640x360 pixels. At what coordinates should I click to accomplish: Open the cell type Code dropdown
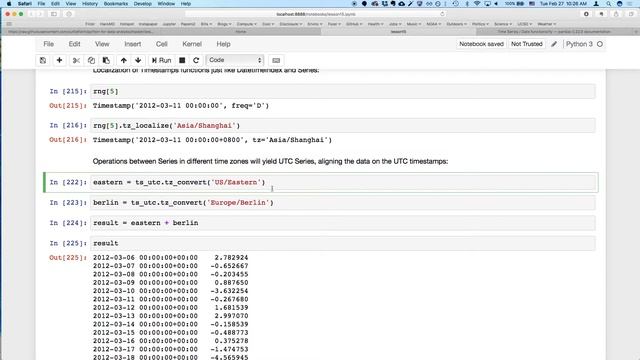(235, 60)
